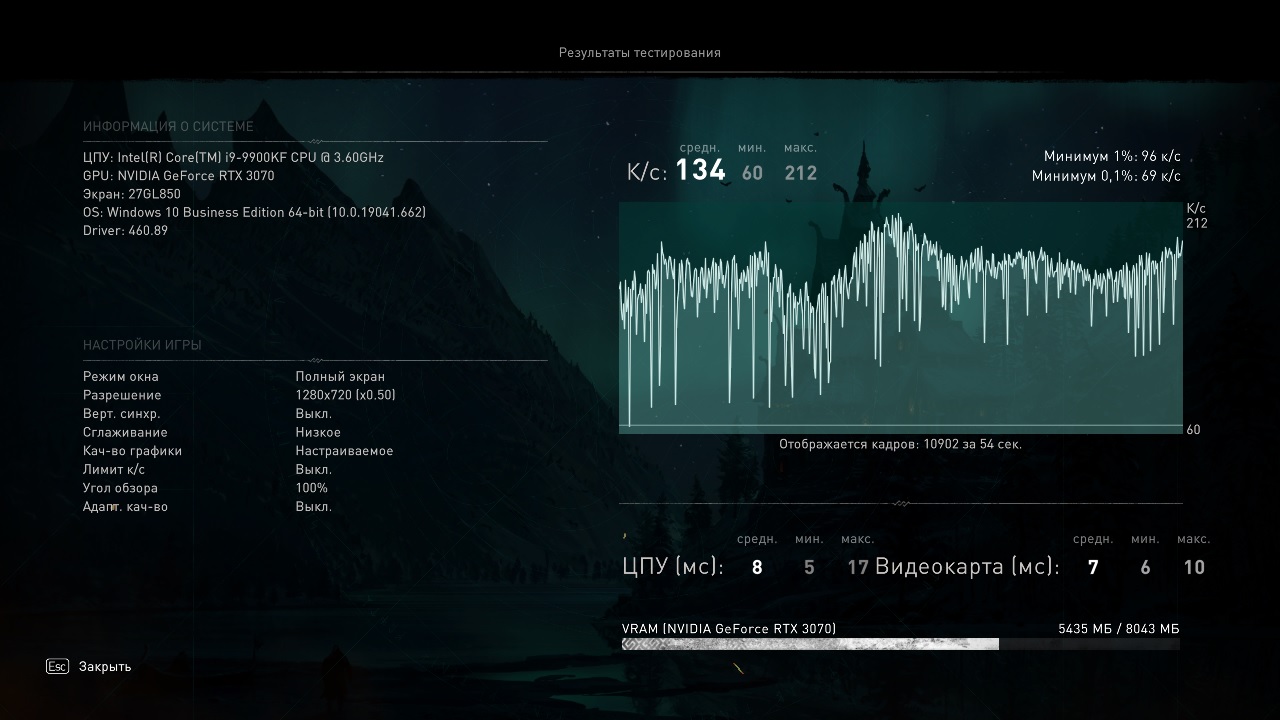Image resolution: width=1280 pixels, height=720 pixels.
Task: Click the GPU maximum value "10"
Action: point(1194,568)
